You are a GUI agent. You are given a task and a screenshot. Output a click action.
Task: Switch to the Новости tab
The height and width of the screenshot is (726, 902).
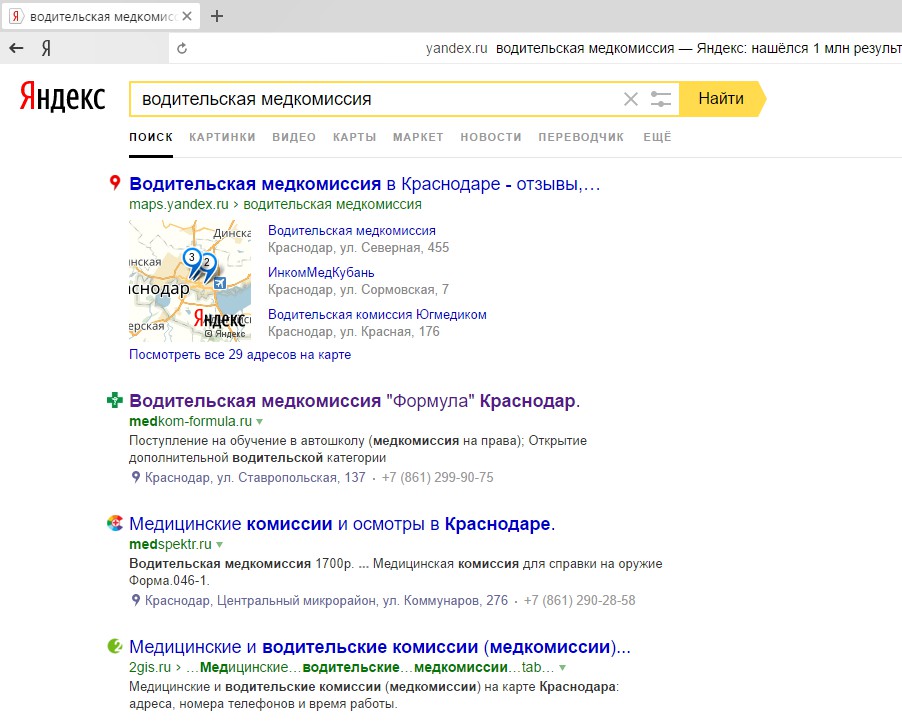[491, 137]
